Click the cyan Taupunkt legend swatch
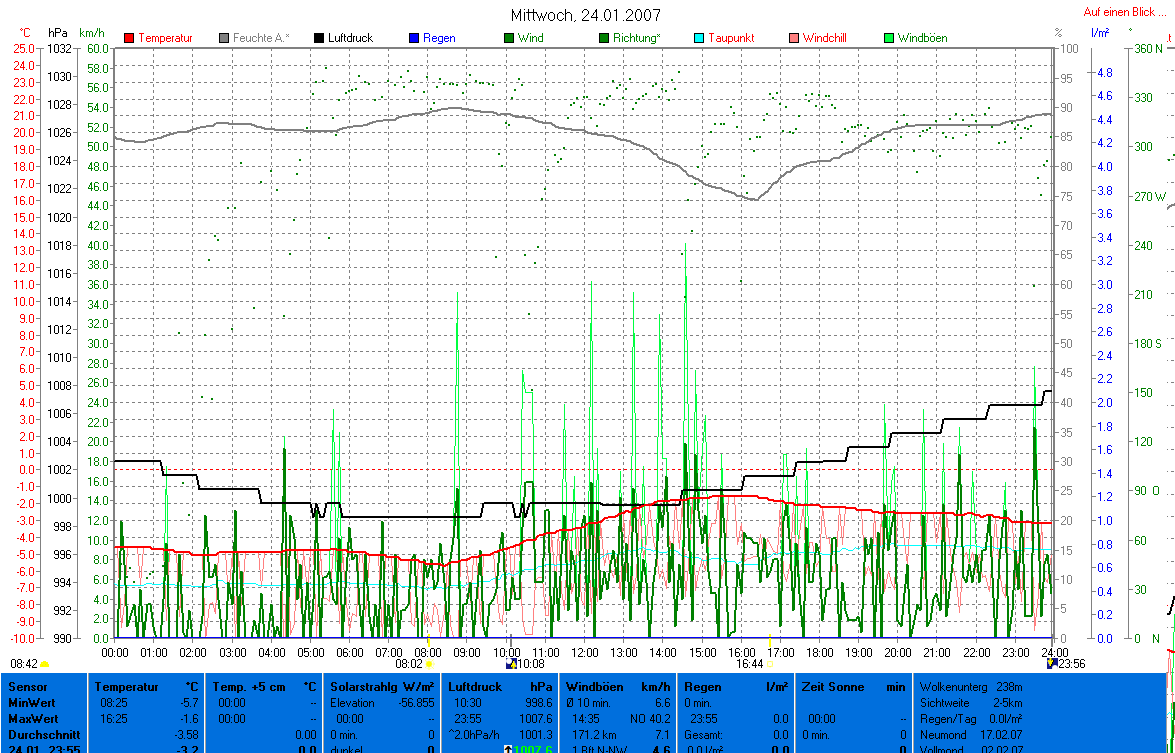 pyautogui.click(x=700, y=38)
